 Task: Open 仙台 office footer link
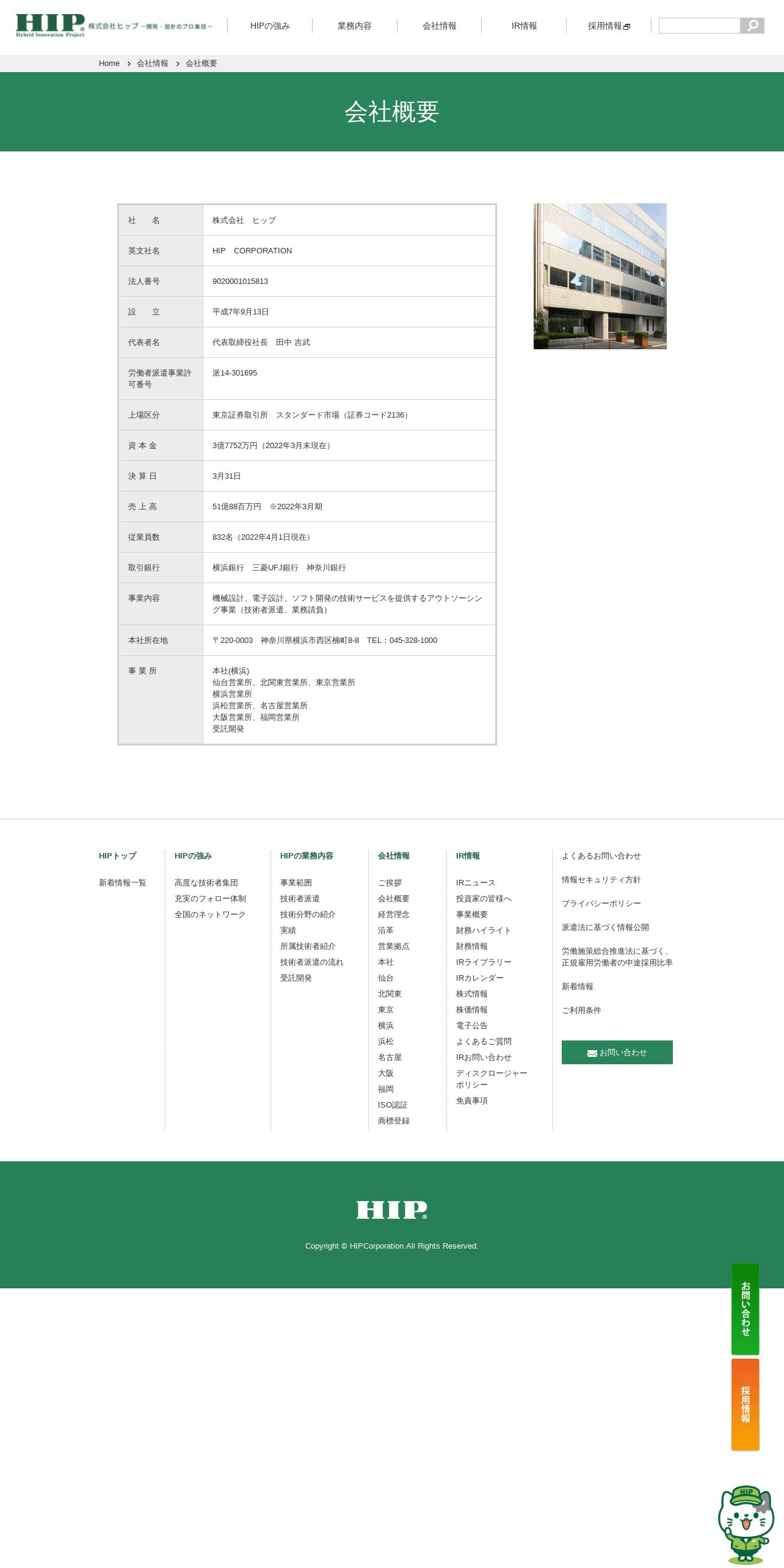[386, 978]
